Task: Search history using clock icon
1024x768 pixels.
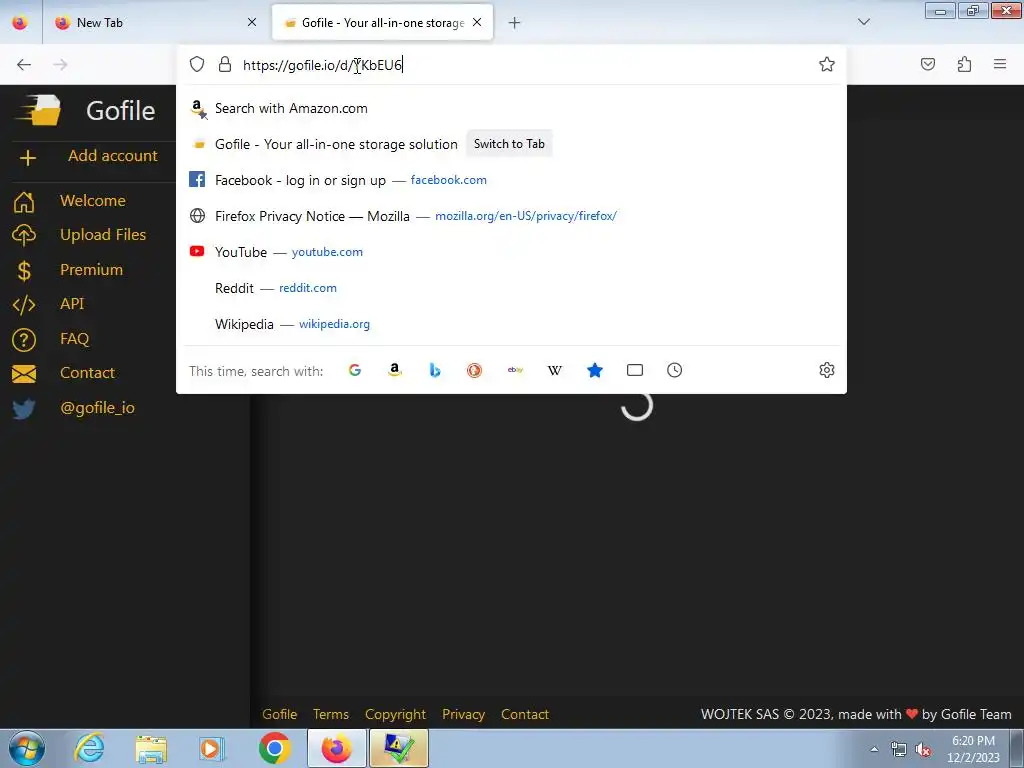Action: tap(675, 370)
